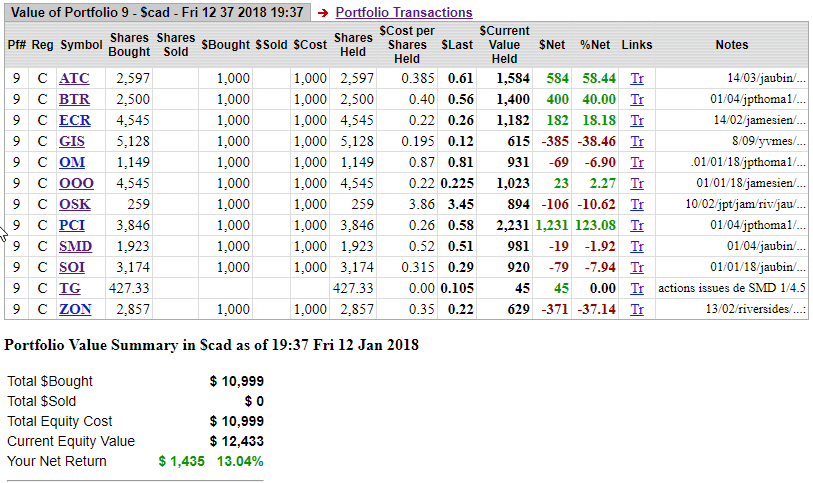Open the Tr transactions link for ATC
Screen dimensions: 813x483
click(x=637, y=78)
